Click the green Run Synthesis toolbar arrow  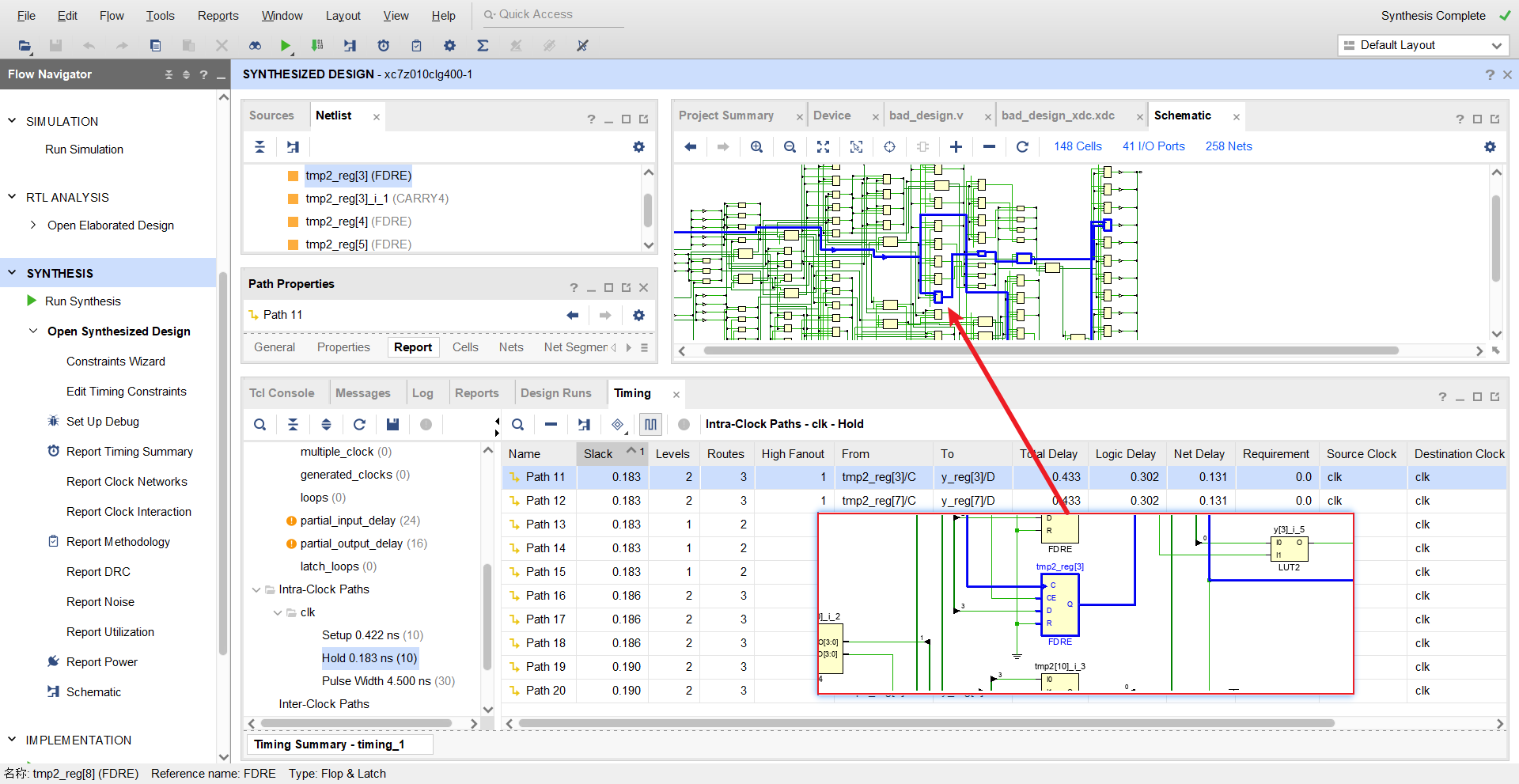tap(286, 46)
